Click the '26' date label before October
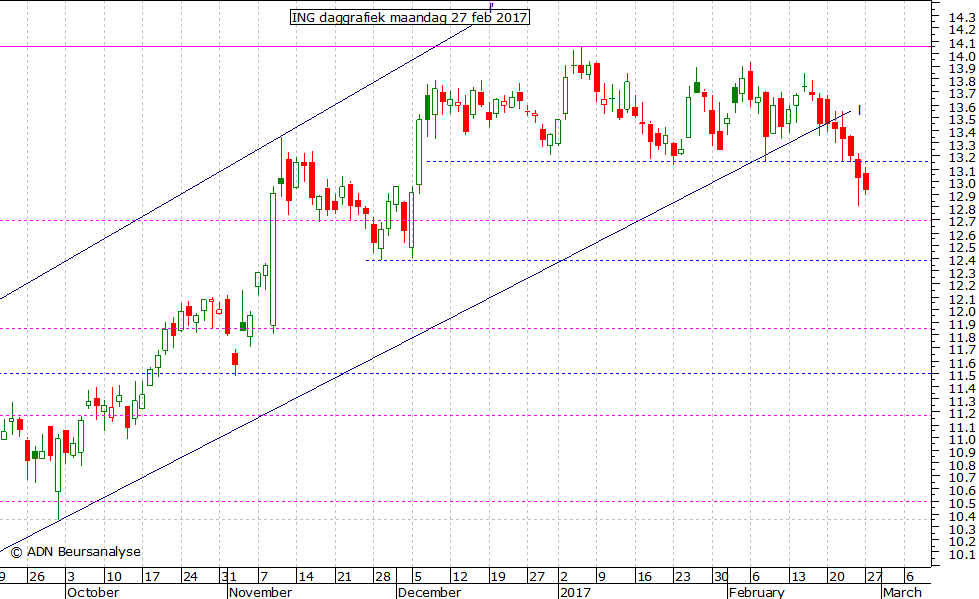This screenshot has height=599, width=979. point(37,576)
